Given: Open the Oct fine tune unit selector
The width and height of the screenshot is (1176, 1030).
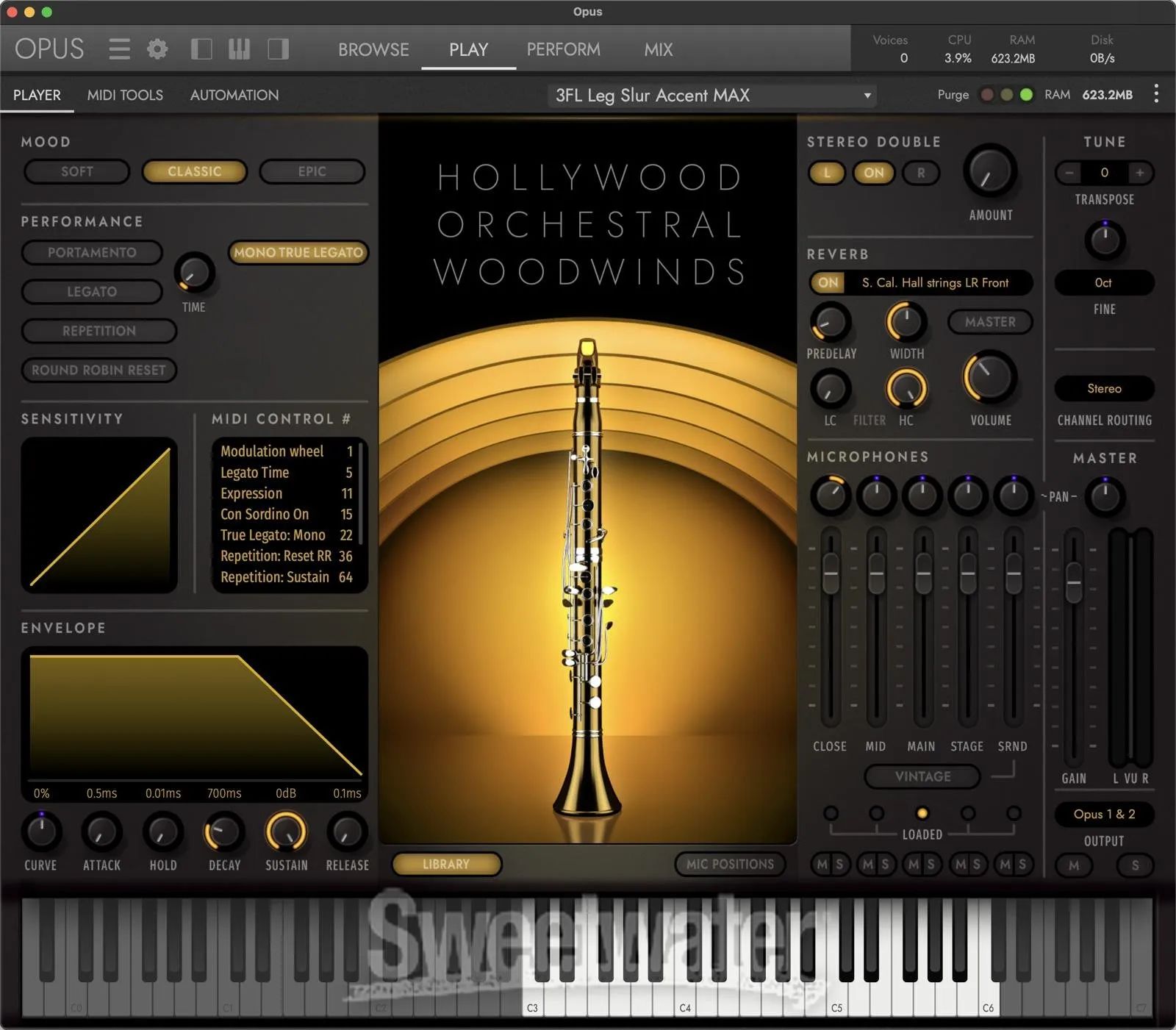Looking at the screenshot, I should [1104, 282].
